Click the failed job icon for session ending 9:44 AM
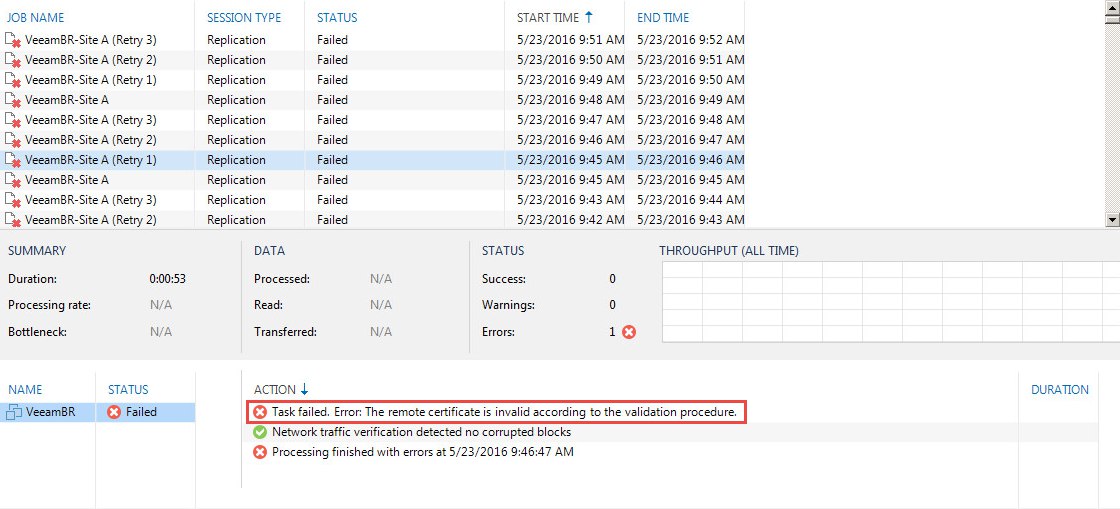Screen dimensions: 1120x509 13,201
